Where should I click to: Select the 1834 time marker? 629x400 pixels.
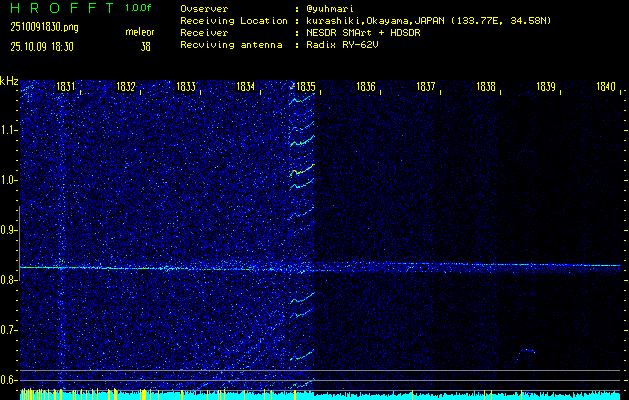(246, 86)
